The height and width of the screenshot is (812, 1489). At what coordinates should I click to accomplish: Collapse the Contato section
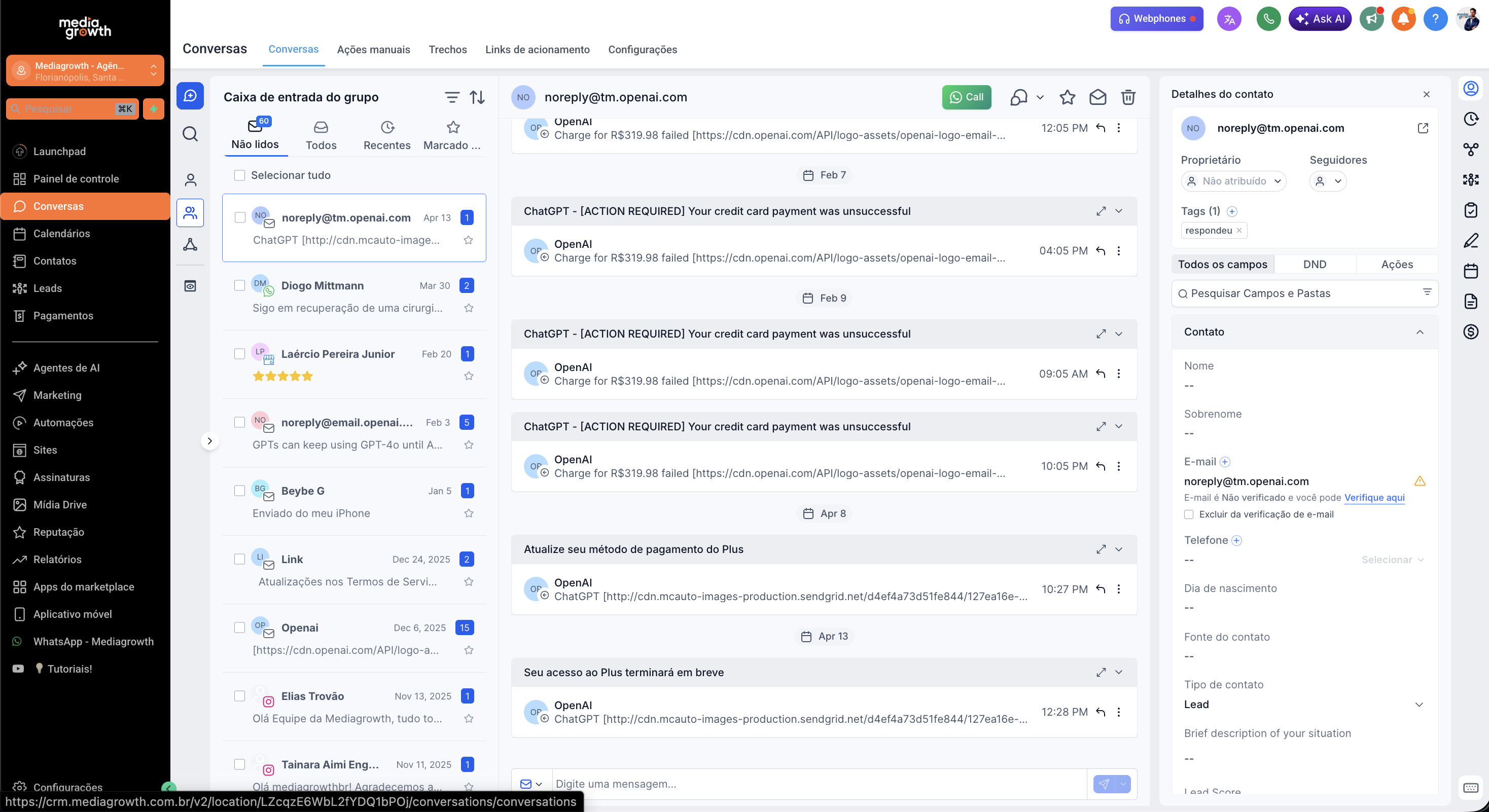(x=1419, y=332)
